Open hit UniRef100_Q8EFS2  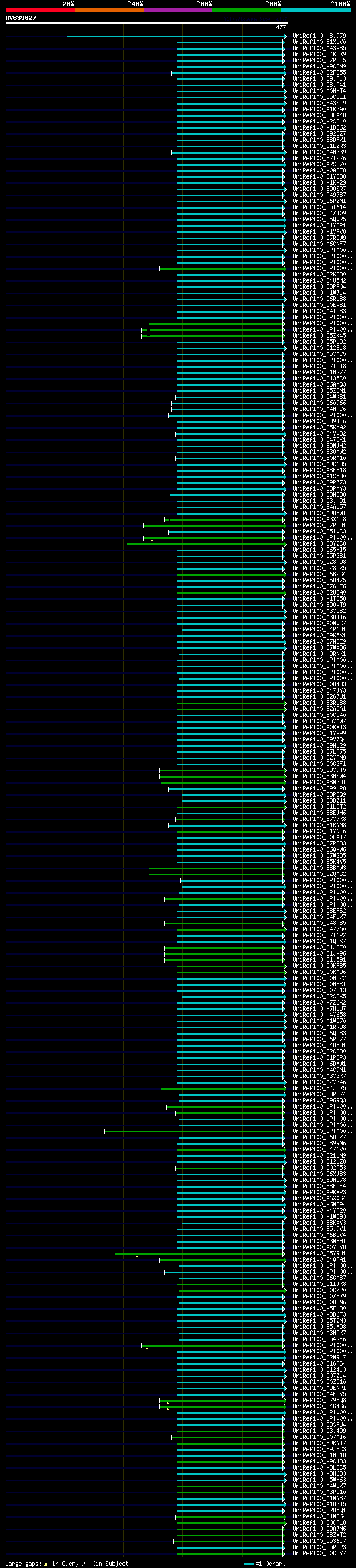(x=319, y=911)
